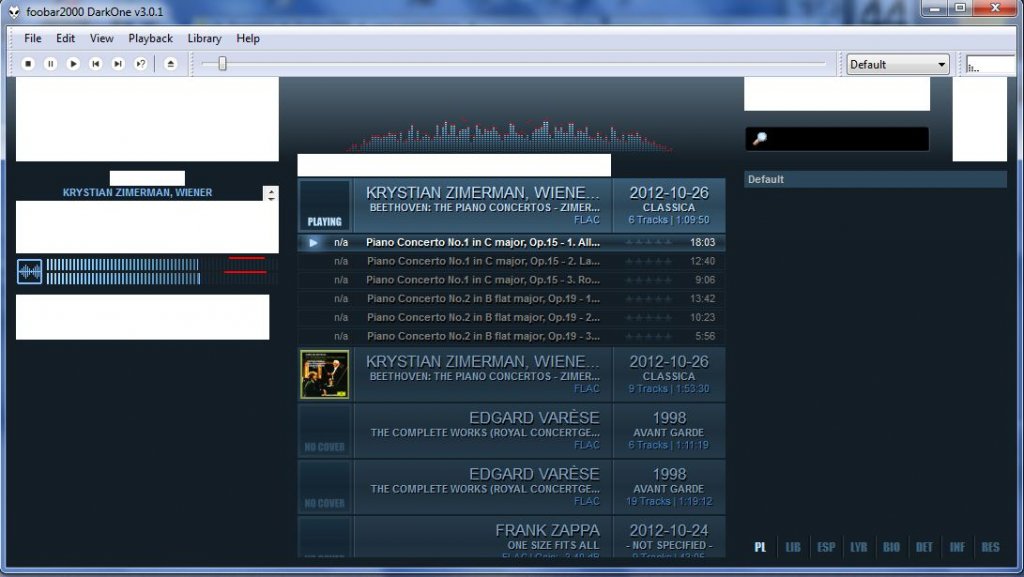Open the Edit menu
Screen dimensions: 1024x577
click(x=65, y=39)
